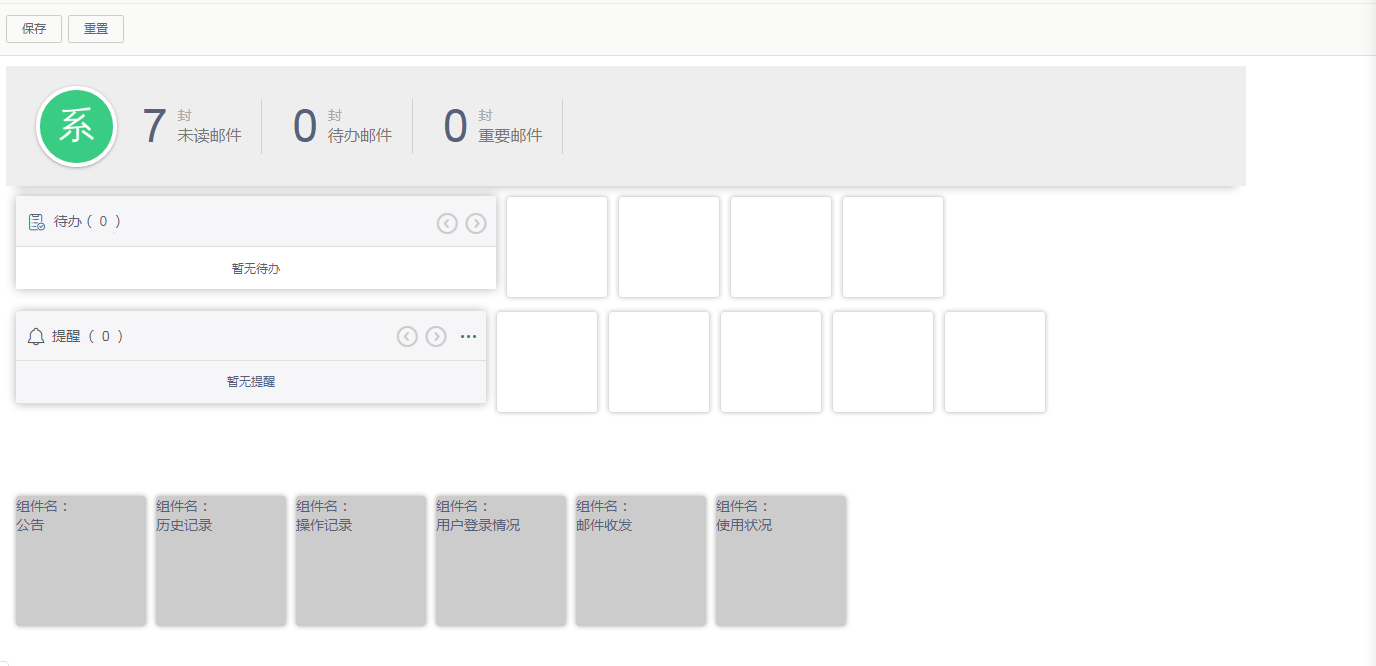Click the green 系 avatar icon
Screen dimensions: 1376x666
click(x=77, y=127)
